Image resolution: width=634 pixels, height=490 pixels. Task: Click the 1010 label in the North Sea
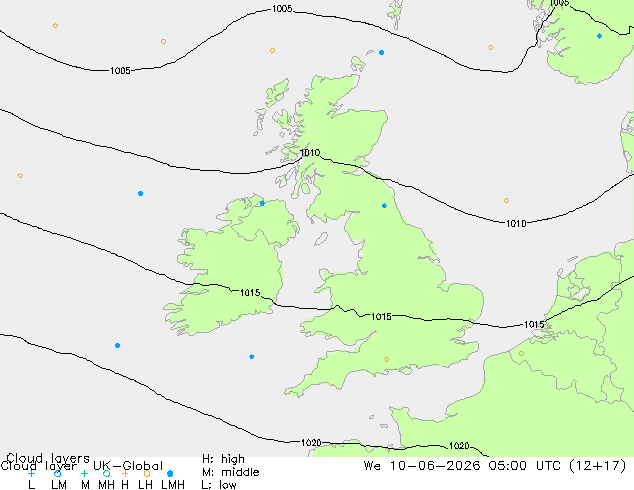click(516, 223)
